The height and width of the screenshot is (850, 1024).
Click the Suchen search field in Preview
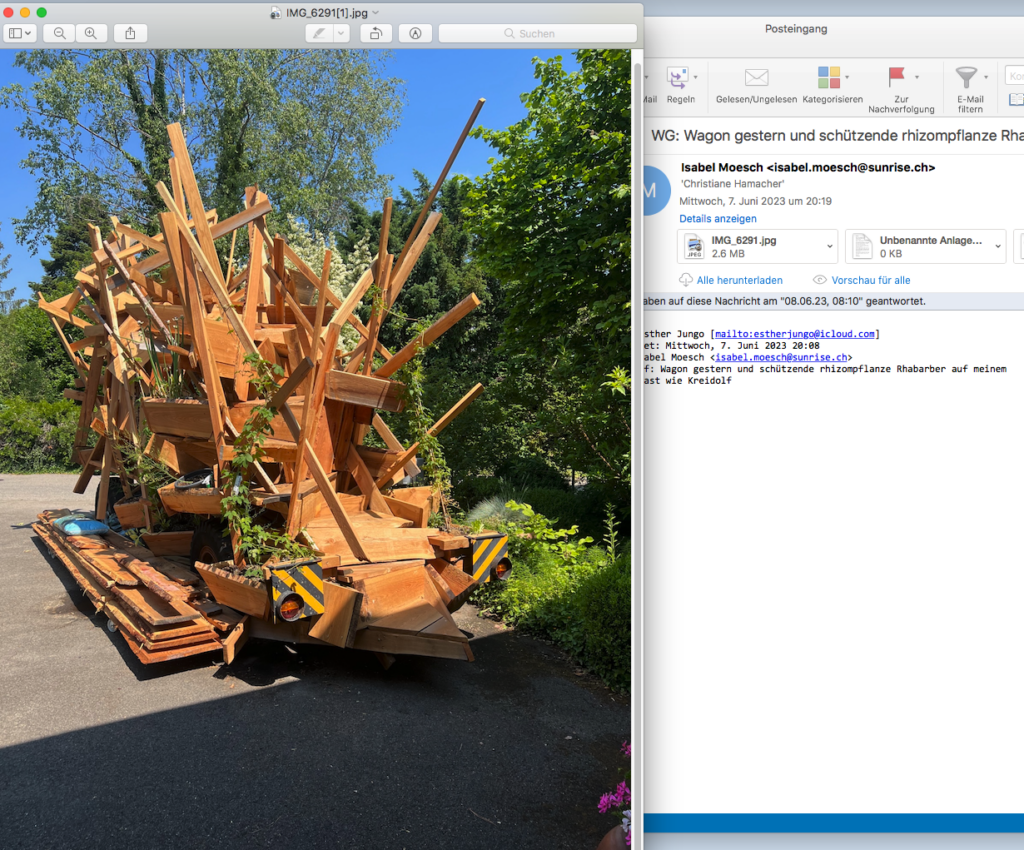[537, 33]
